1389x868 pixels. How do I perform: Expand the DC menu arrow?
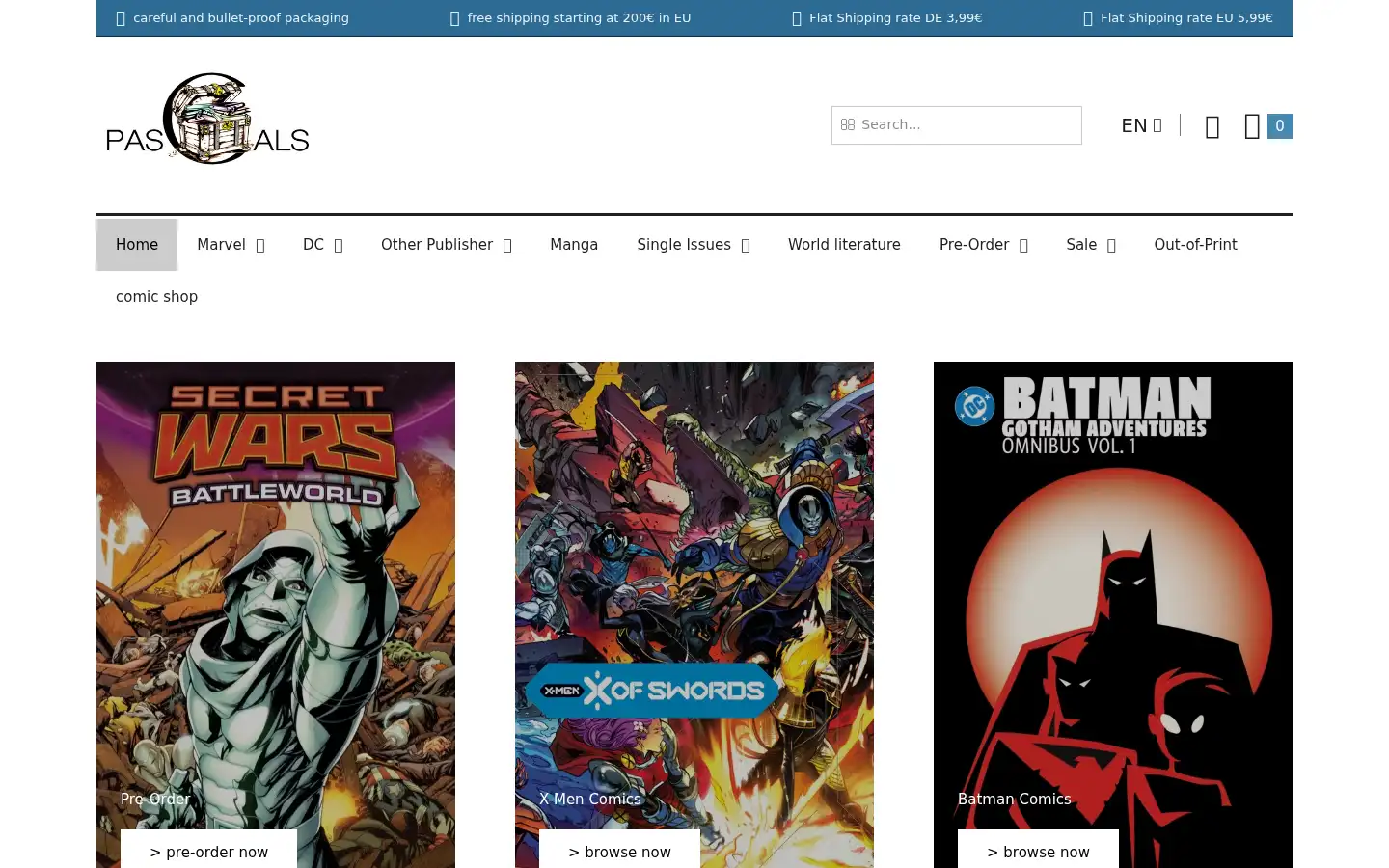tap(339, 246)
